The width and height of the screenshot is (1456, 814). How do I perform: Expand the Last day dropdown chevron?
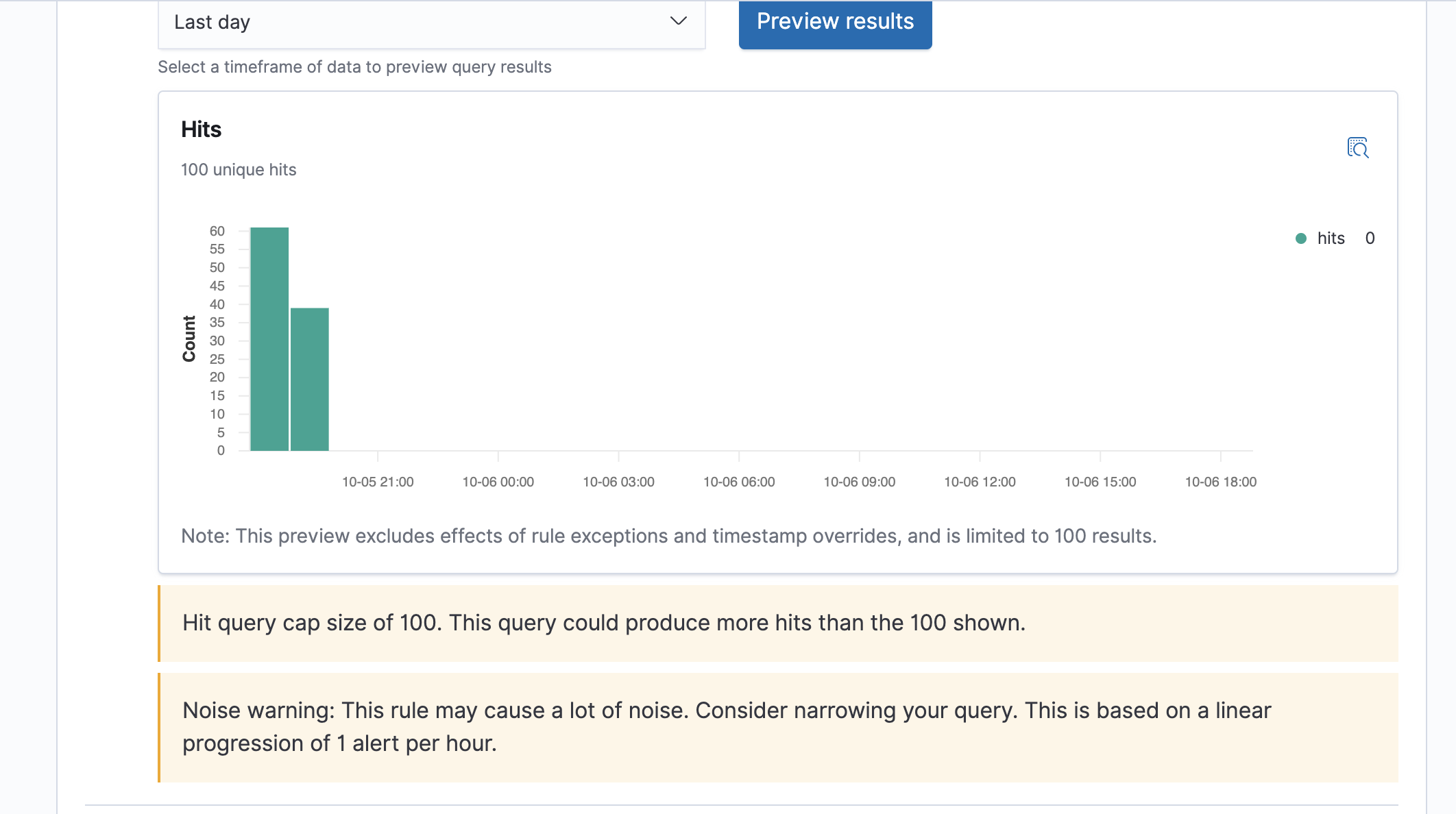[678, 21]
